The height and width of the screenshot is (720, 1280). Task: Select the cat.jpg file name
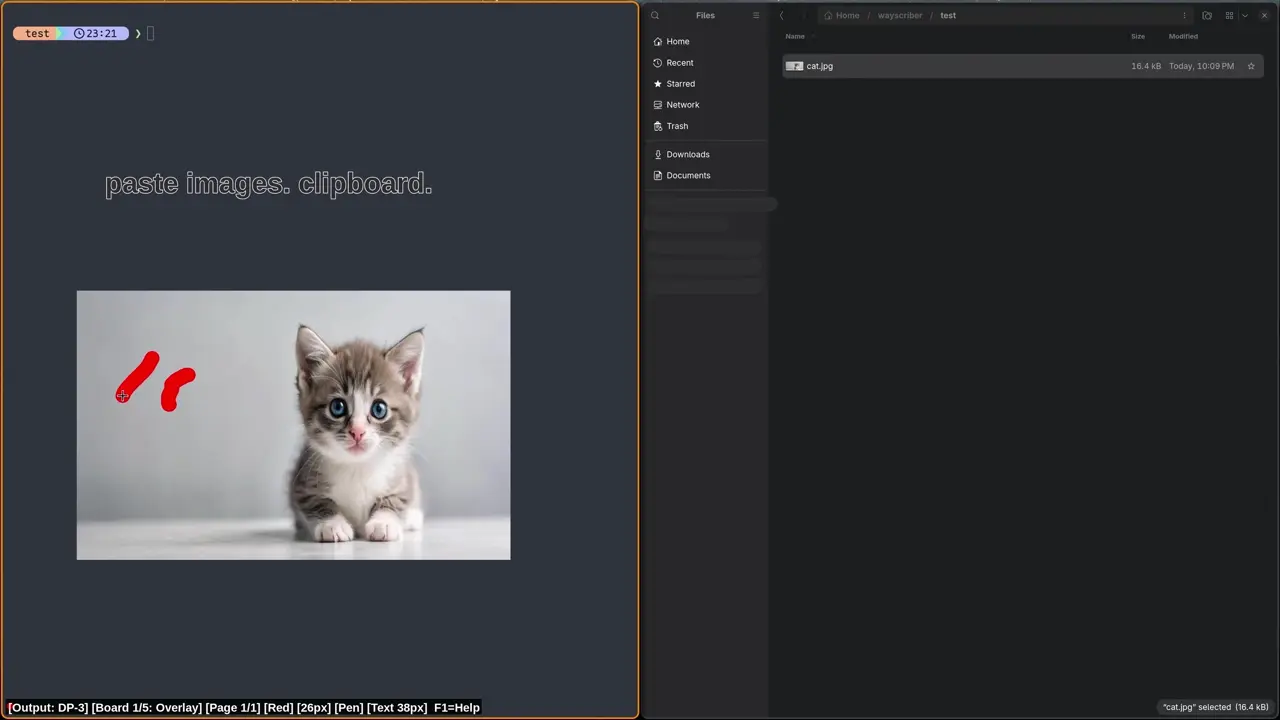point(820,66)
